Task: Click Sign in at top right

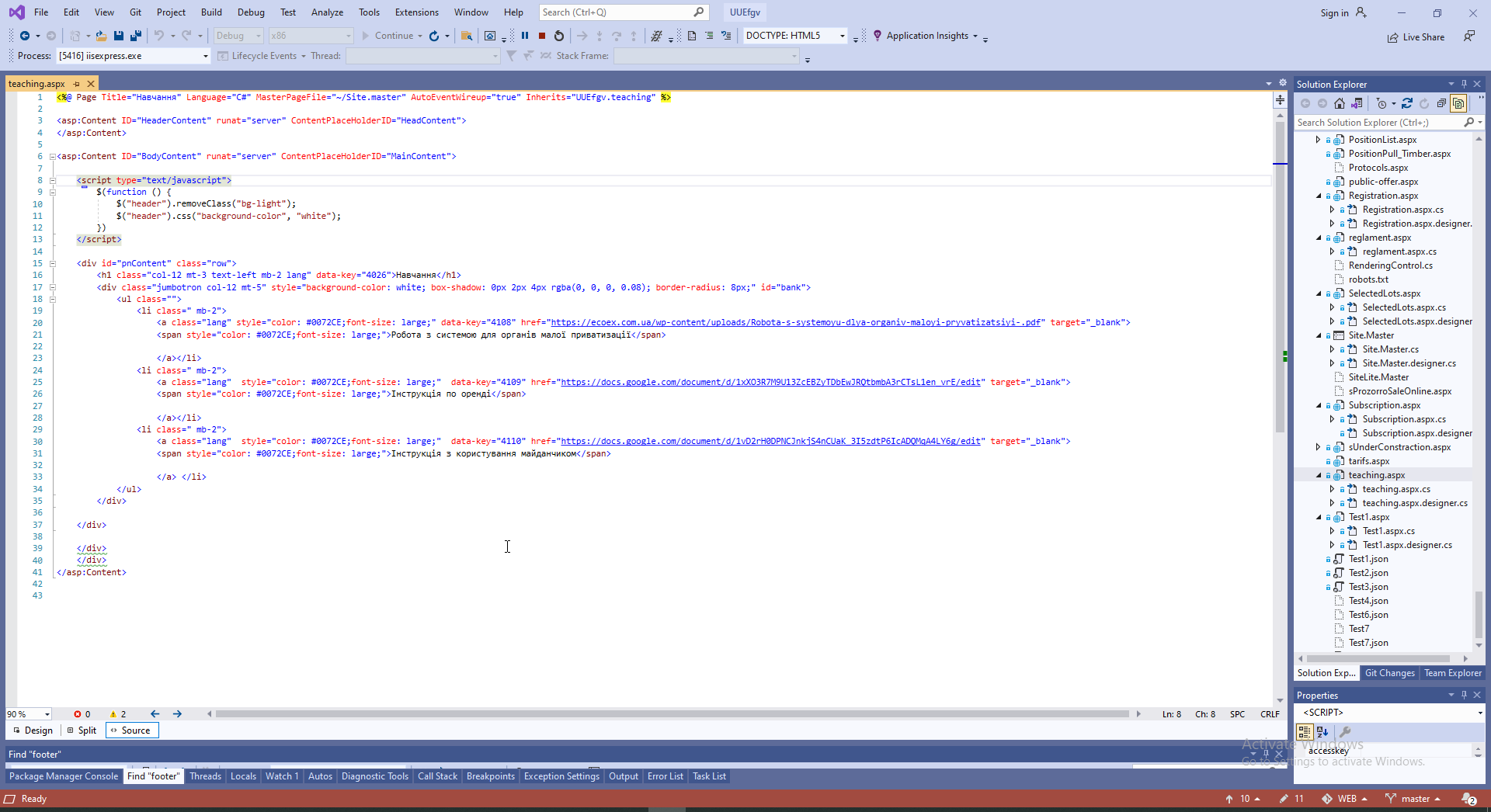Action: [x=1334, y=12]
